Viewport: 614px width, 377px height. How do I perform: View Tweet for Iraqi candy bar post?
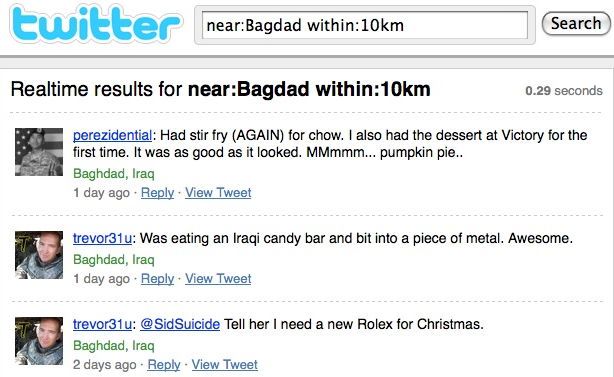coord(218,279)
